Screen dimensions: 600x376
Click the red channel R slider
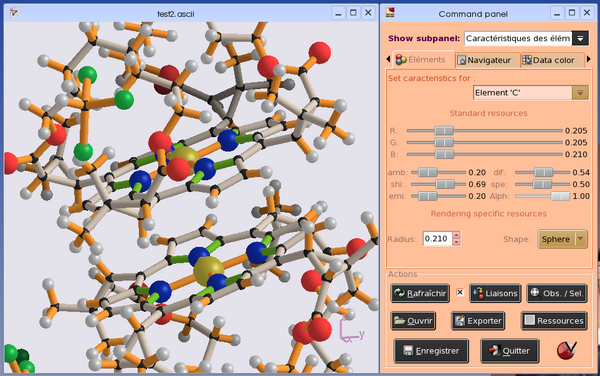(x=484, y=131)
